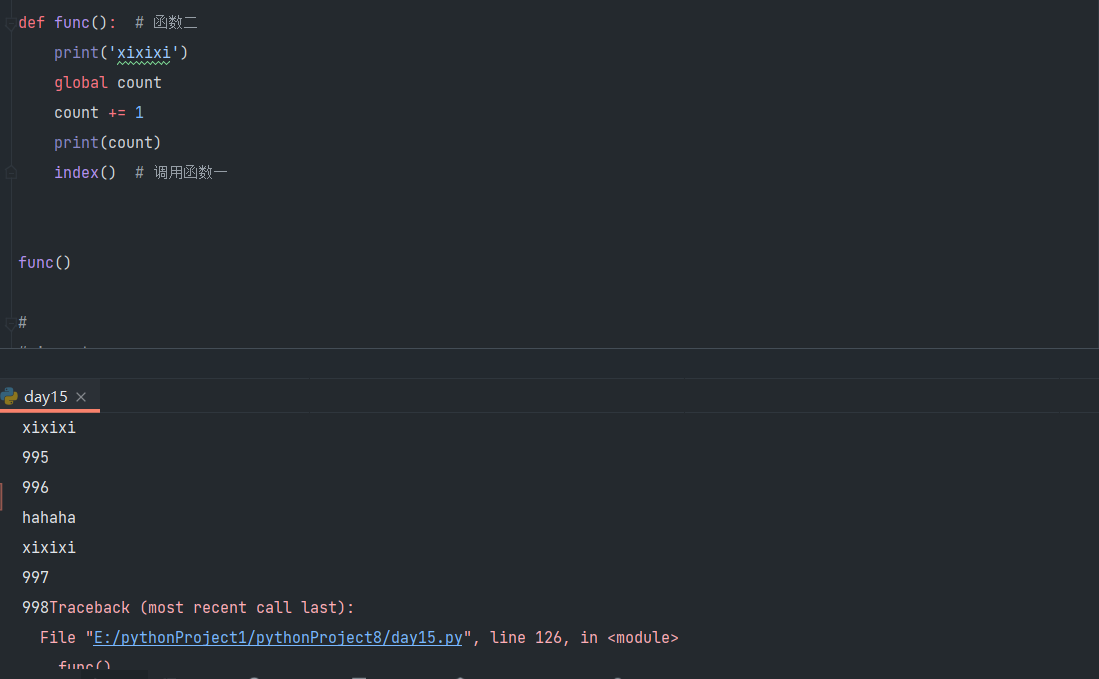Click the 997 line in console output
Screen dimensions: 1099x679
pyautogui.click(x=36, y=578)
